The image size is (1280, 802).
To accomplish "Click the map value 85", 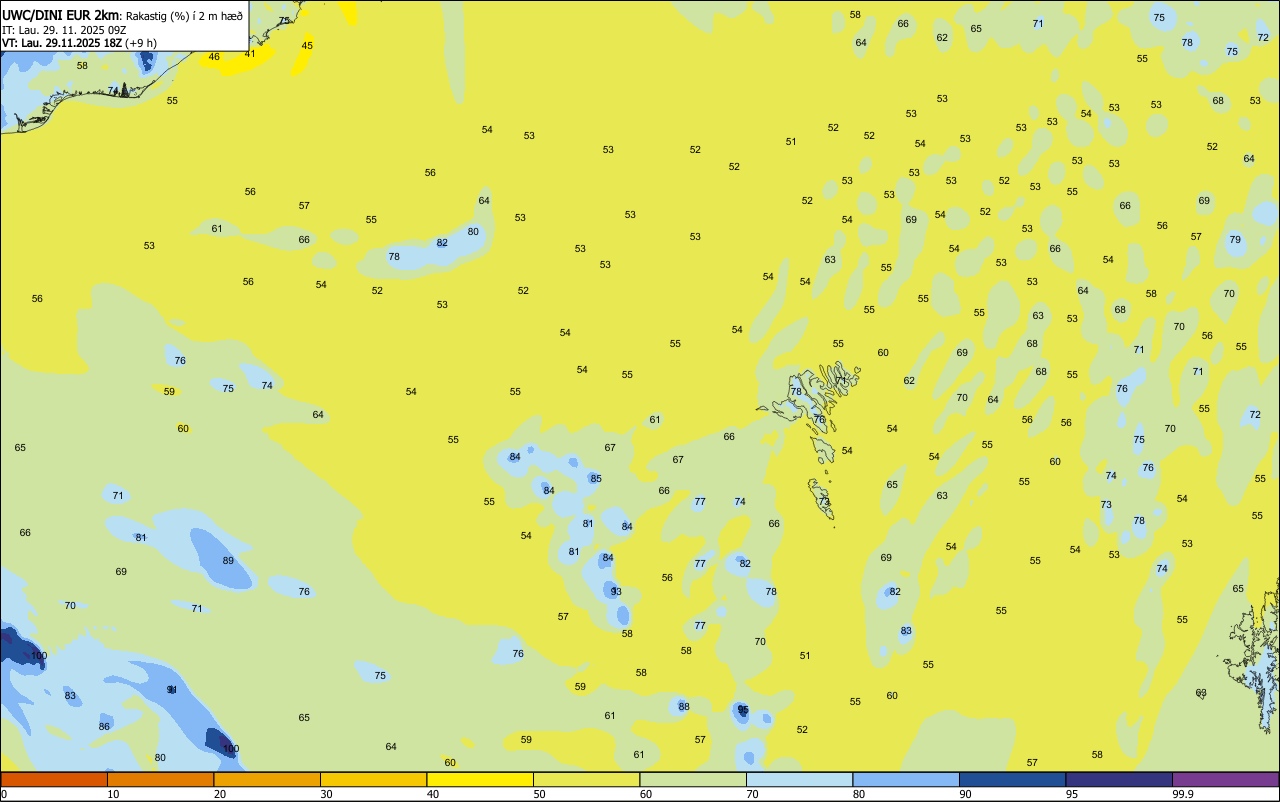I will click(x=596, y=478).
